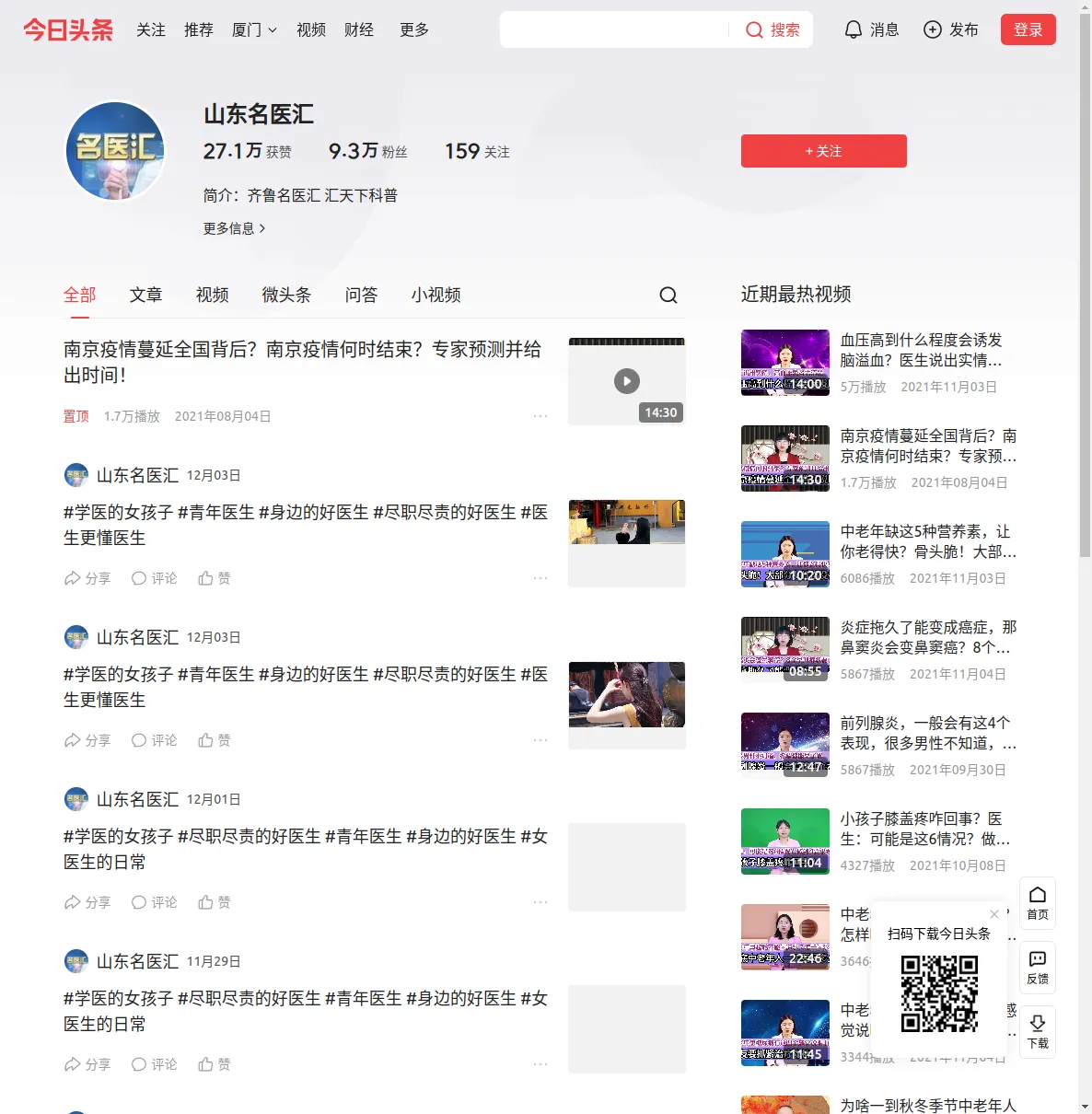Click the 反馈 feedback floating button

tap(1038, 968)
